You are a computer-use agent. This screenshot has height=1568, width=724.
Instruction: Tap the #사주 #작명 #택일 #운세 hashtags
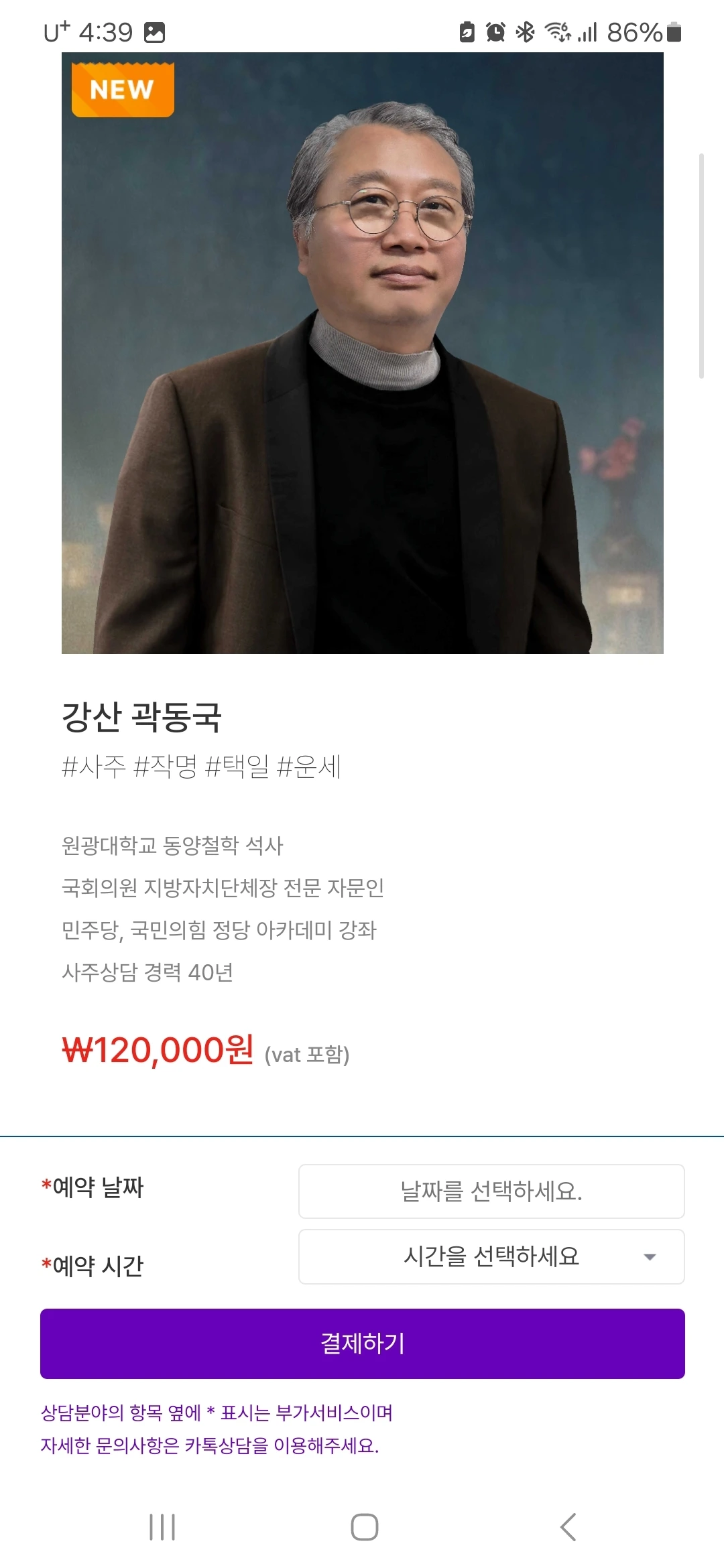point(201,767)
